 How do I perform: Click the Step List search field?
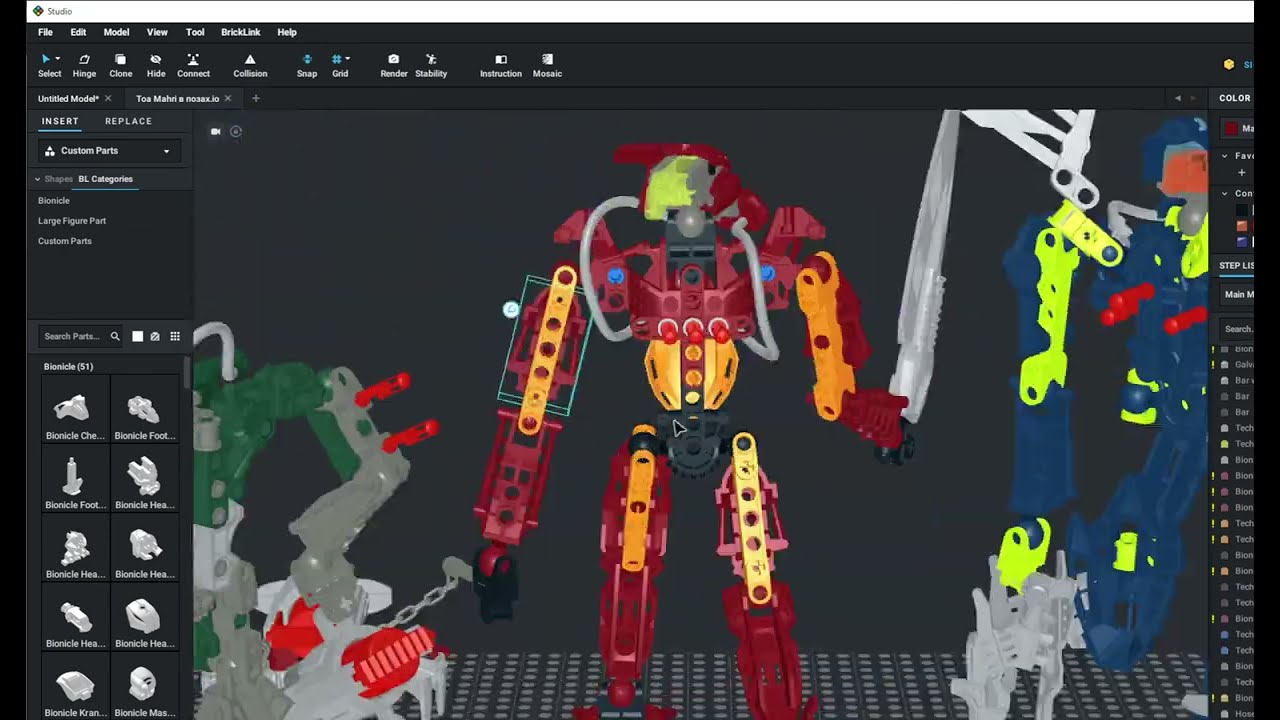pyautogui.click(x=1237, y=328)
